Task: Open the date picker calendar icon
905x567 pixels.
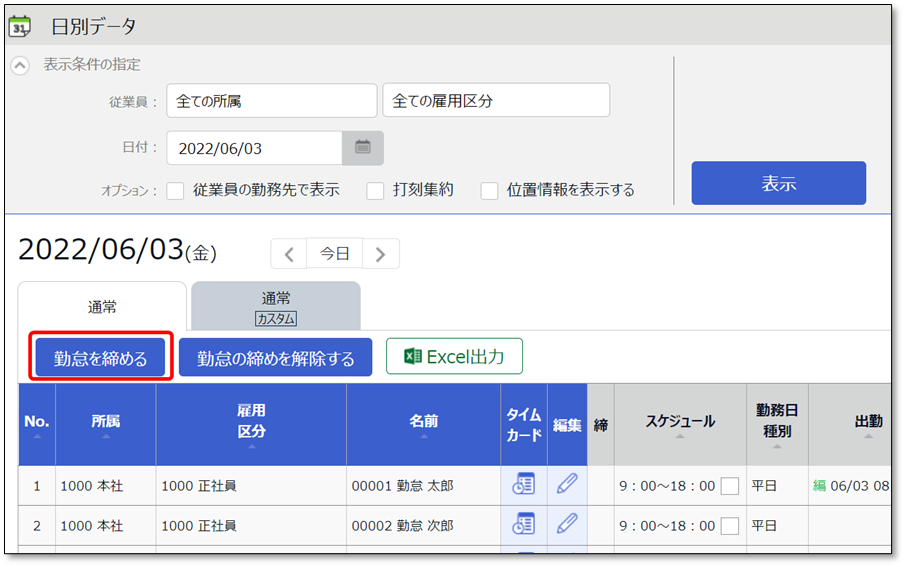Action: coord(363,148)
